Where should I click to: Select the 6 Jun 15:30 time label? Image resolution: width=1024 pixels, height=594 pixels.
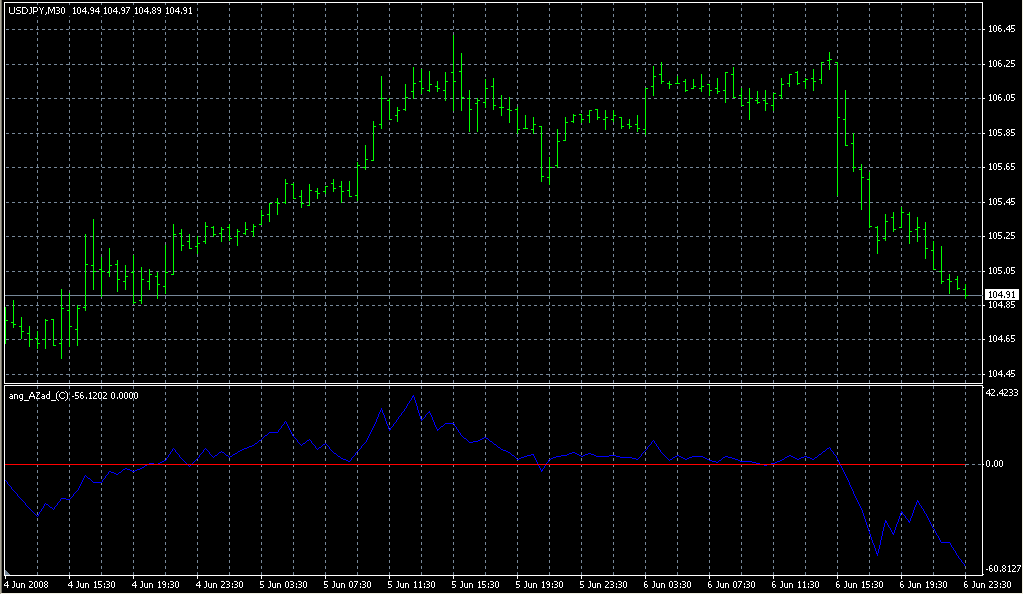click(x=861, y=582)
